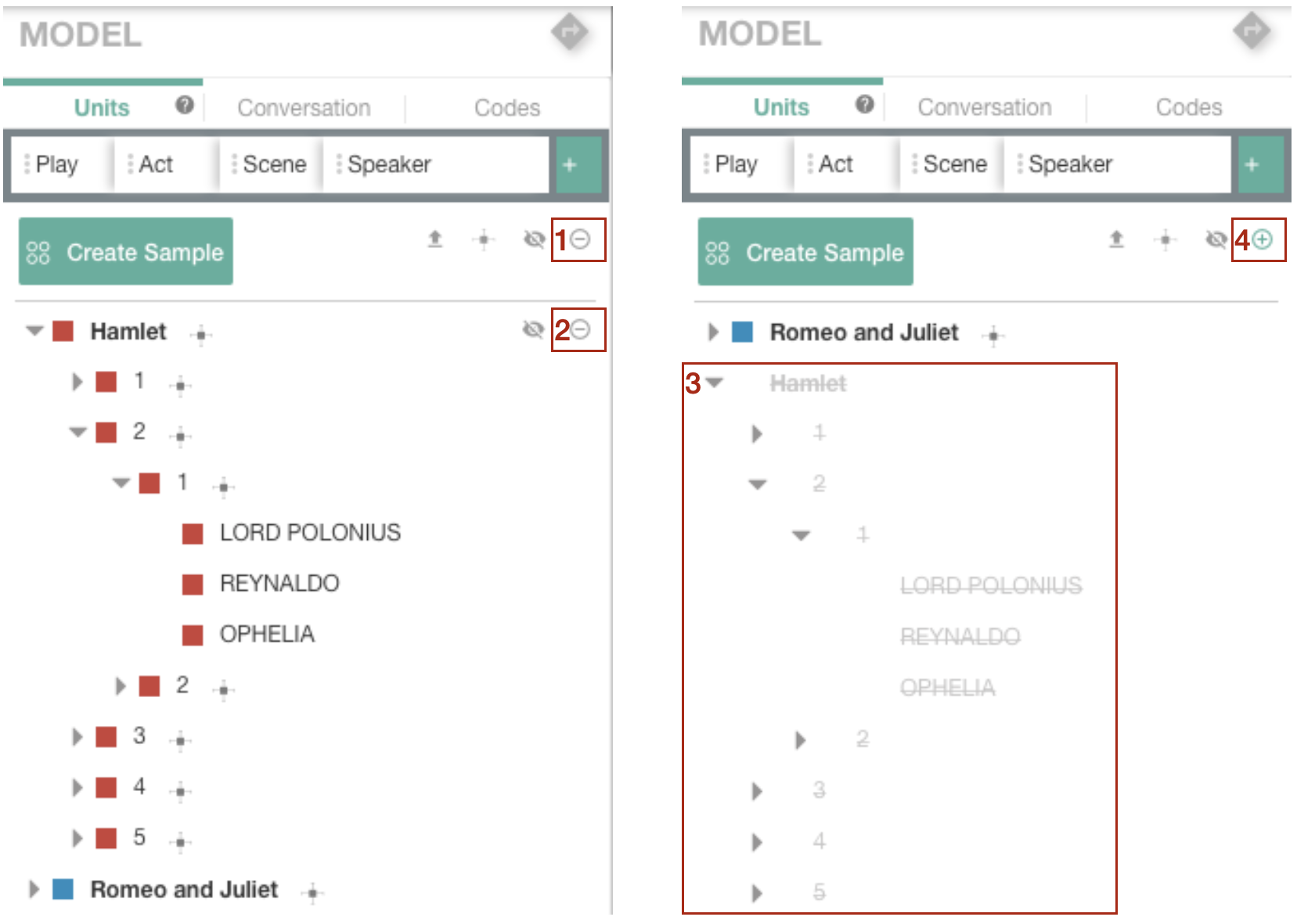Toggle the top crossed-eye icon in the left panel

(x=534, y=239)
